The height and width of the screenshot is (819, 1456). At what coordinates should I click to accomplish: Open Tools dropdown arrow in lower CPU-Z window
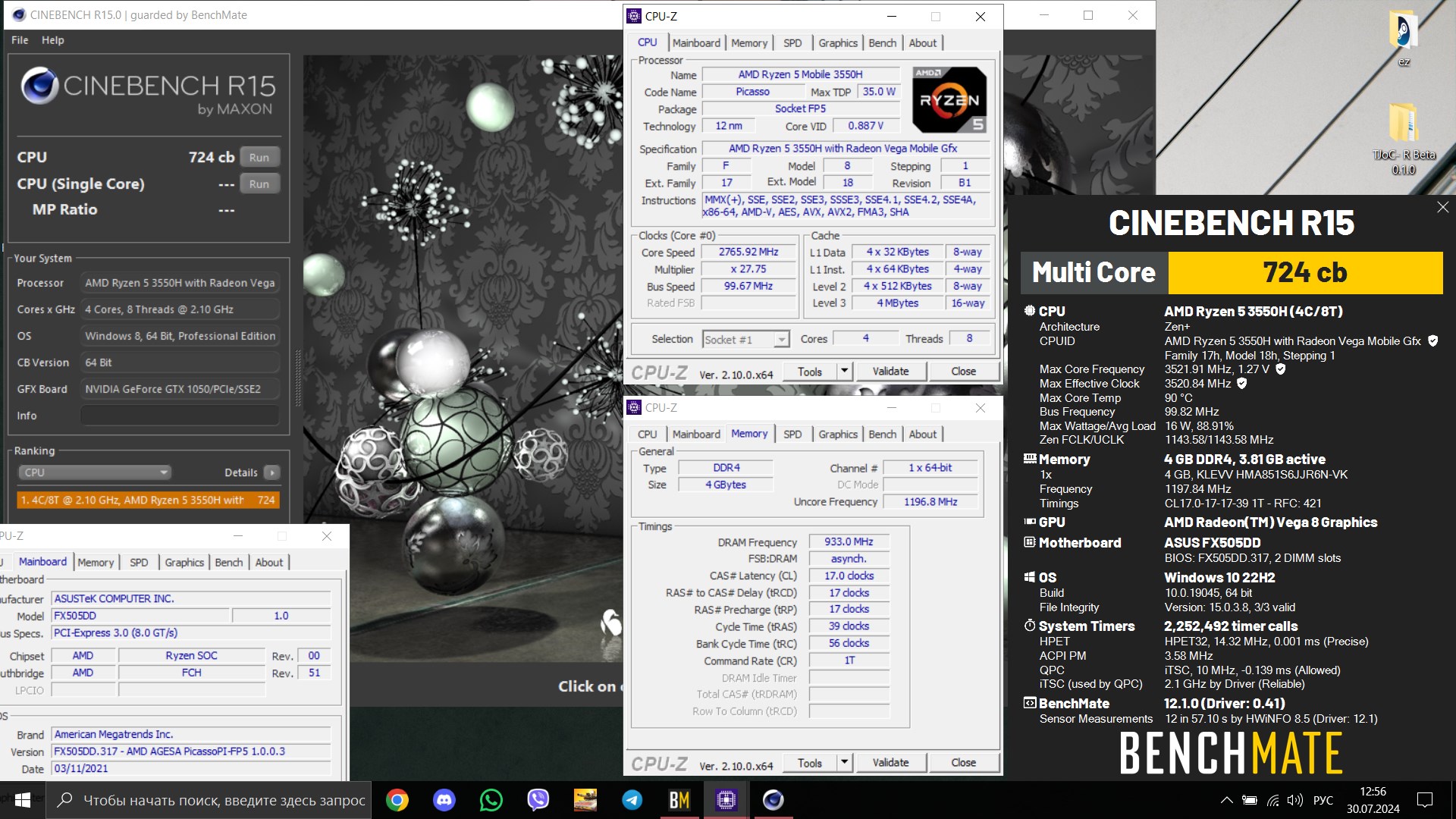[844, 763]
